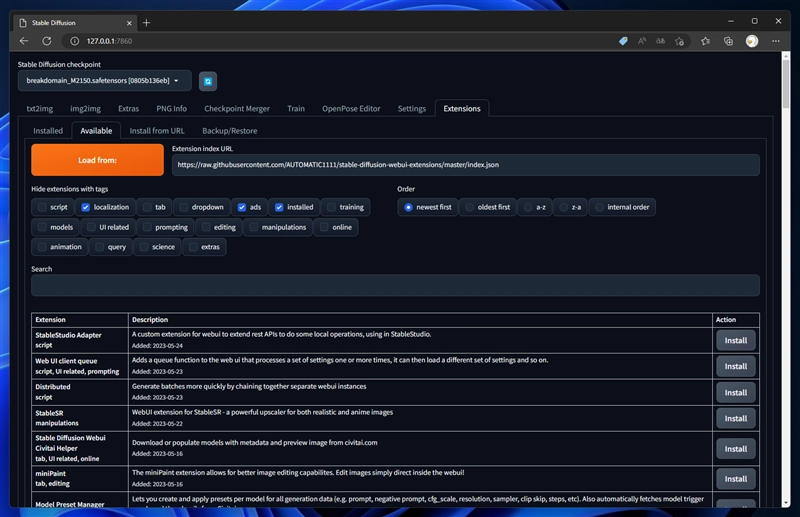This screenshot has height=517, width=800.
Task: Select a-z order
Action: [x=528, y=207]
